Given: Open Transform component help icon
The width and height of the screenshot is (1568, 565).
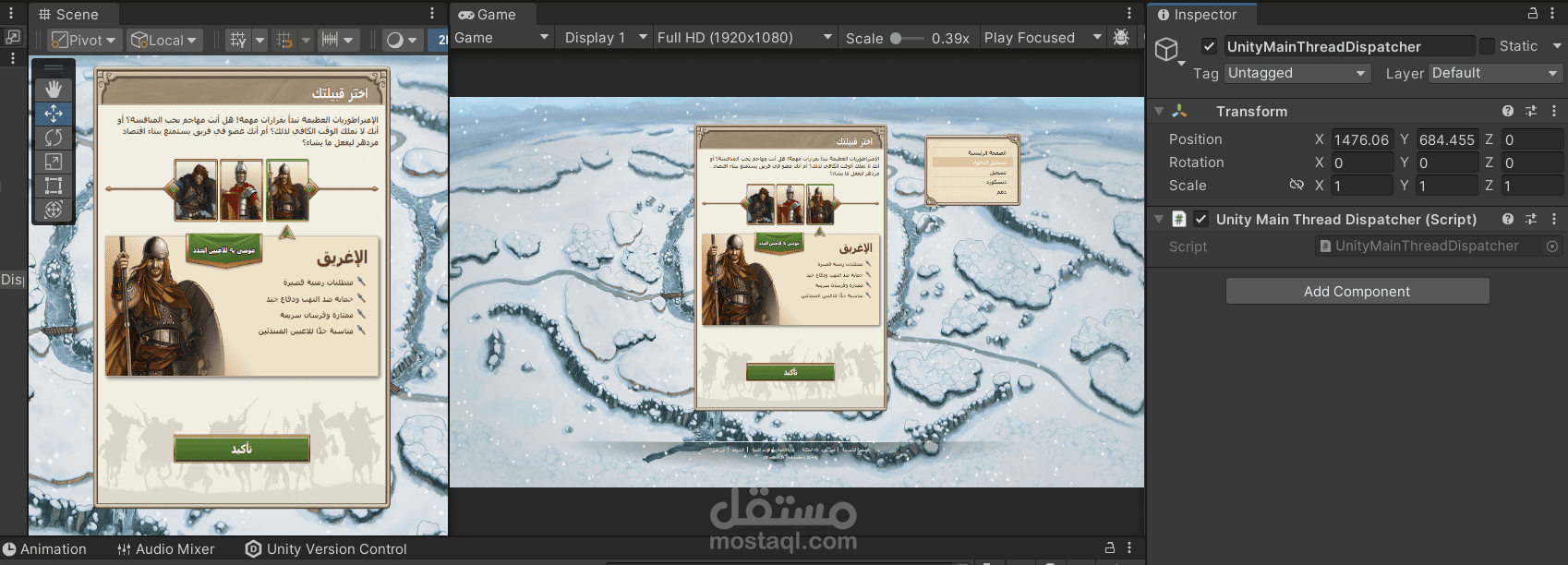Looking at the screenshot, I should (1508, 111).
